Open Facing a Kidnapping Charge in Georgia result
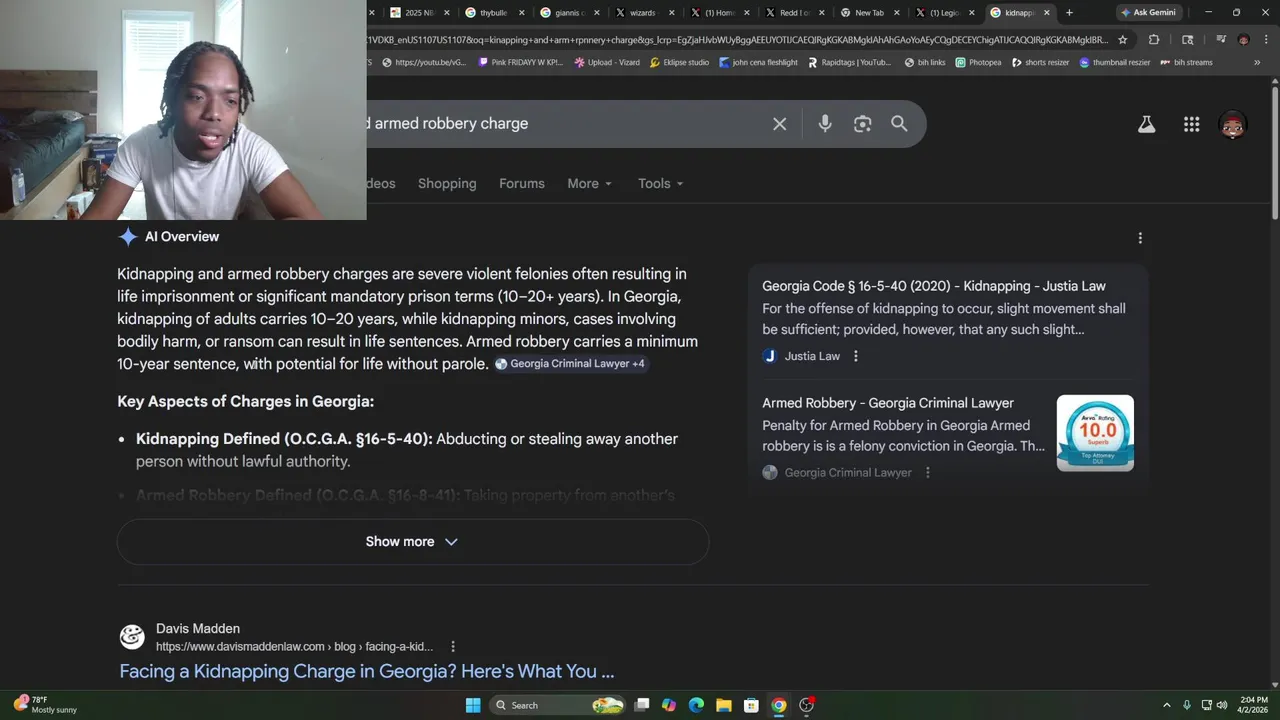 [x=366, y=672]
